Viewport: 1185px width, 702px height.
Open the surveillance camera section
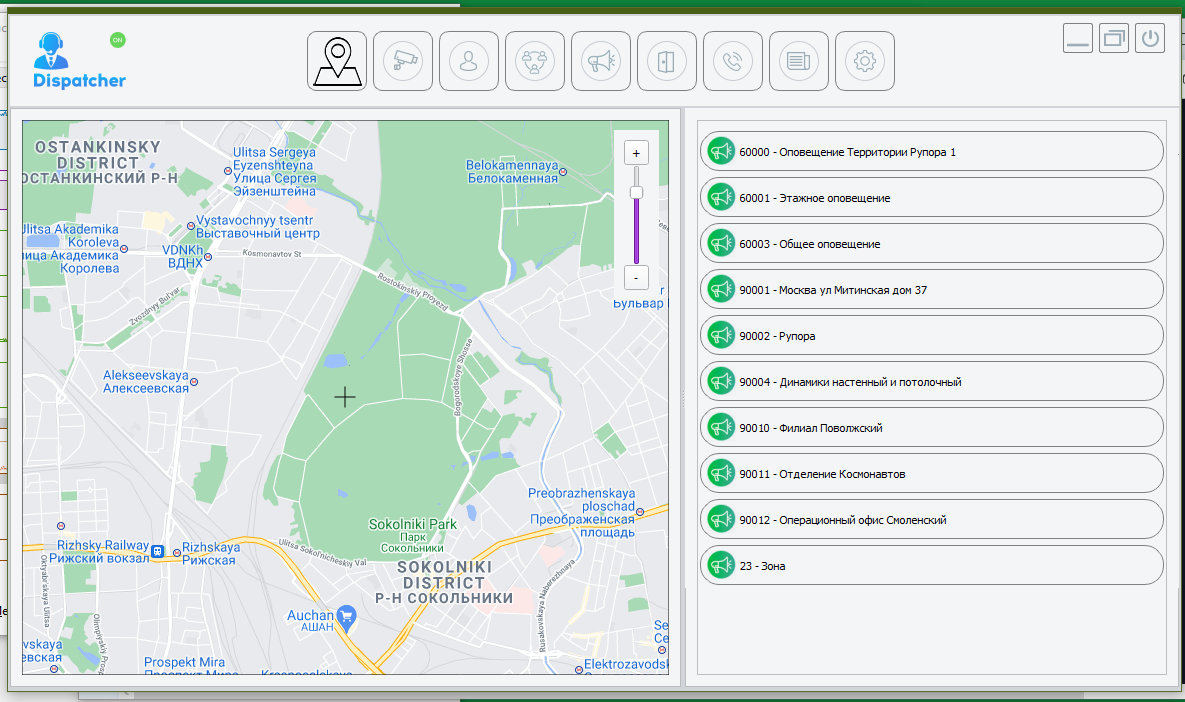click(403, 61)
